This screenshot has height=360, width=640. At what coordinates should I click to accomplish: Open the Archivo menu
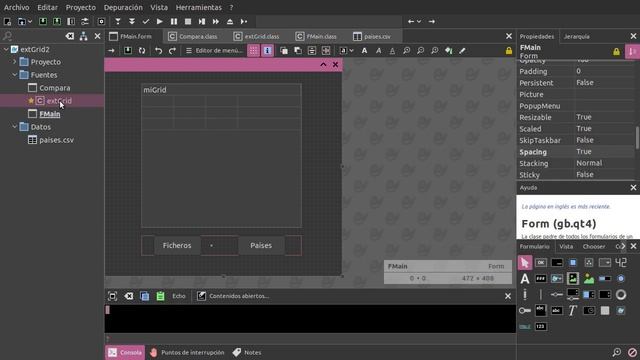[x=16, y=7]
